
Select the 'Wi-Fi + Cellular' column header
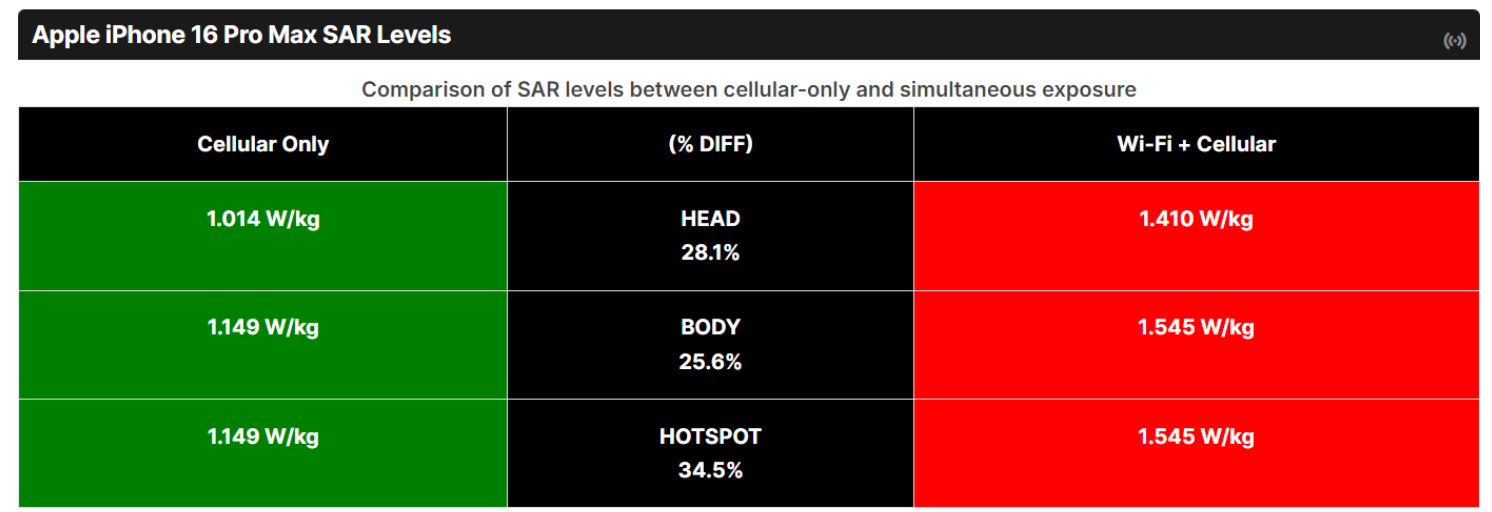(1196, 144)
